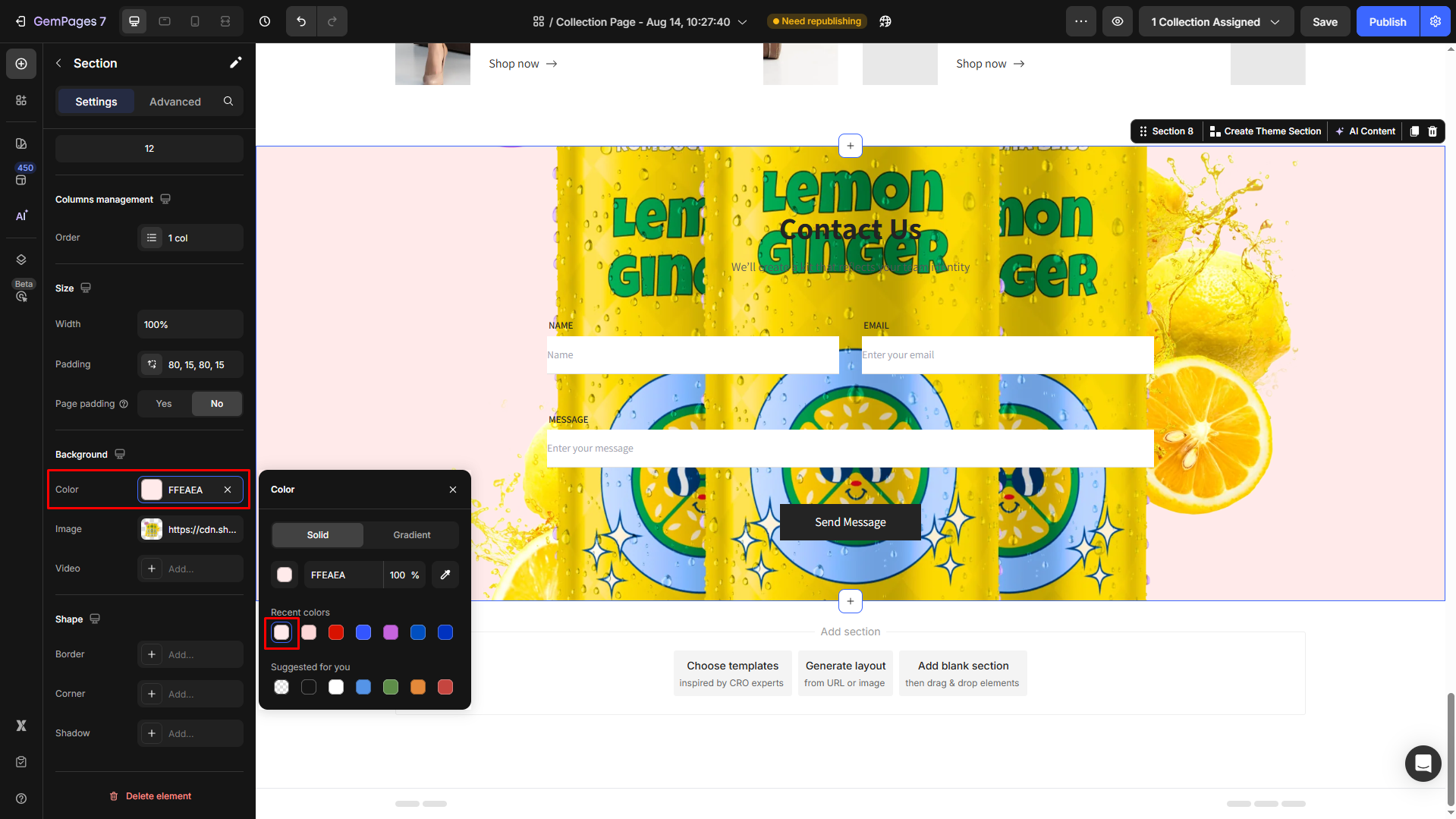
Task: Set Page padding to No
Action: 217,404
